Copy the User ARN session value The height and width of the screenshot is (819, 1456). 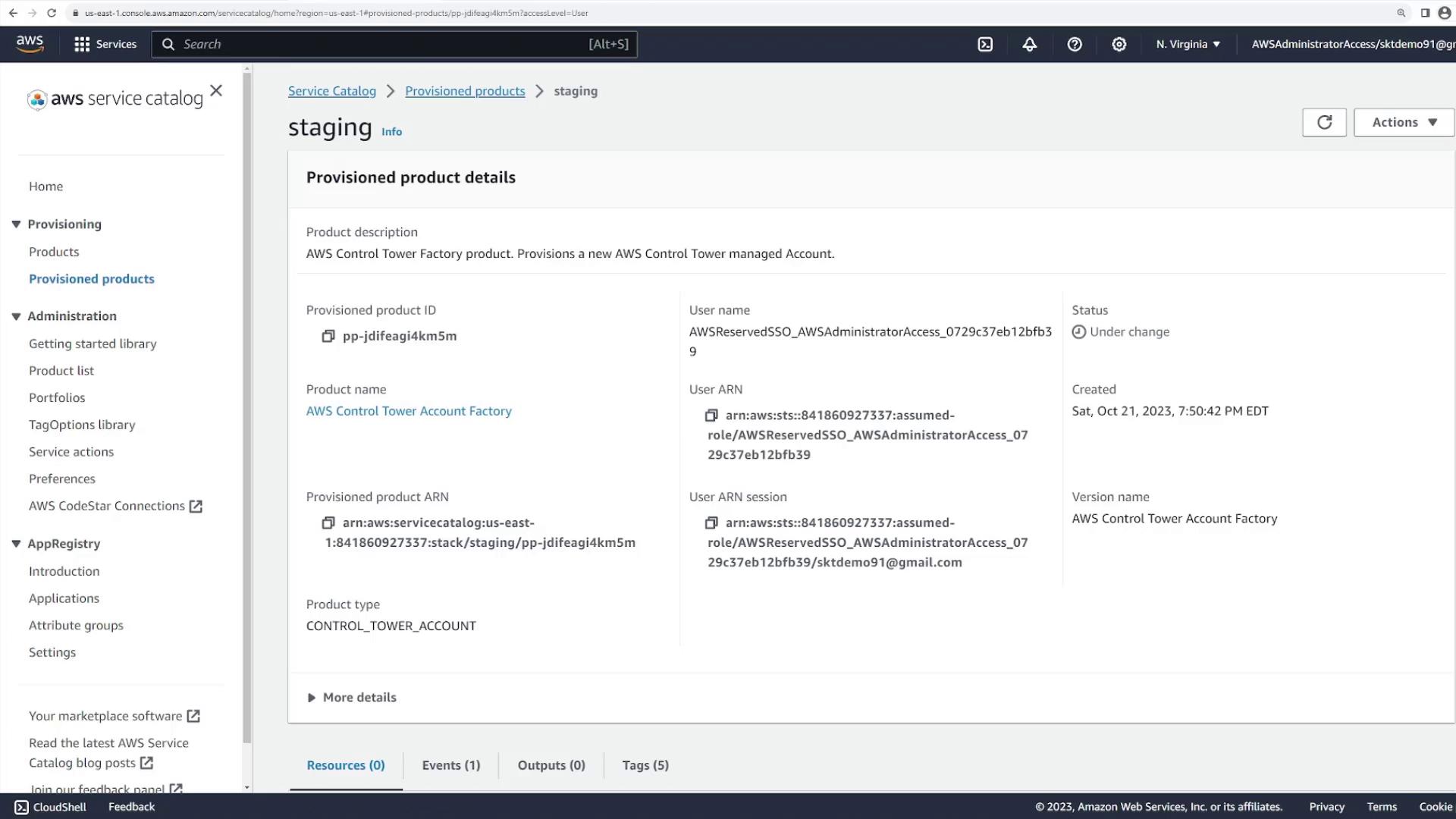point(711,523)
